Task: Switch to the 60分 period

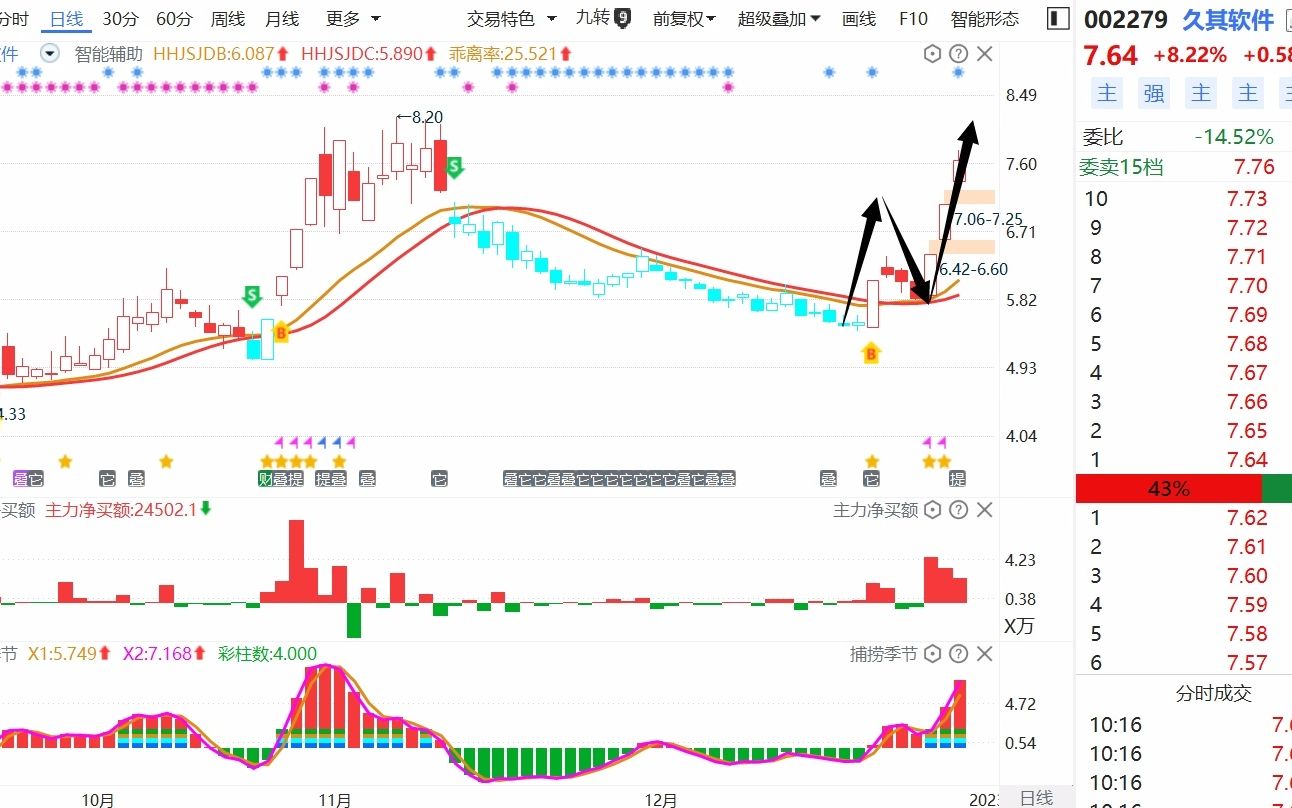Action: click(x=175, y=18)
